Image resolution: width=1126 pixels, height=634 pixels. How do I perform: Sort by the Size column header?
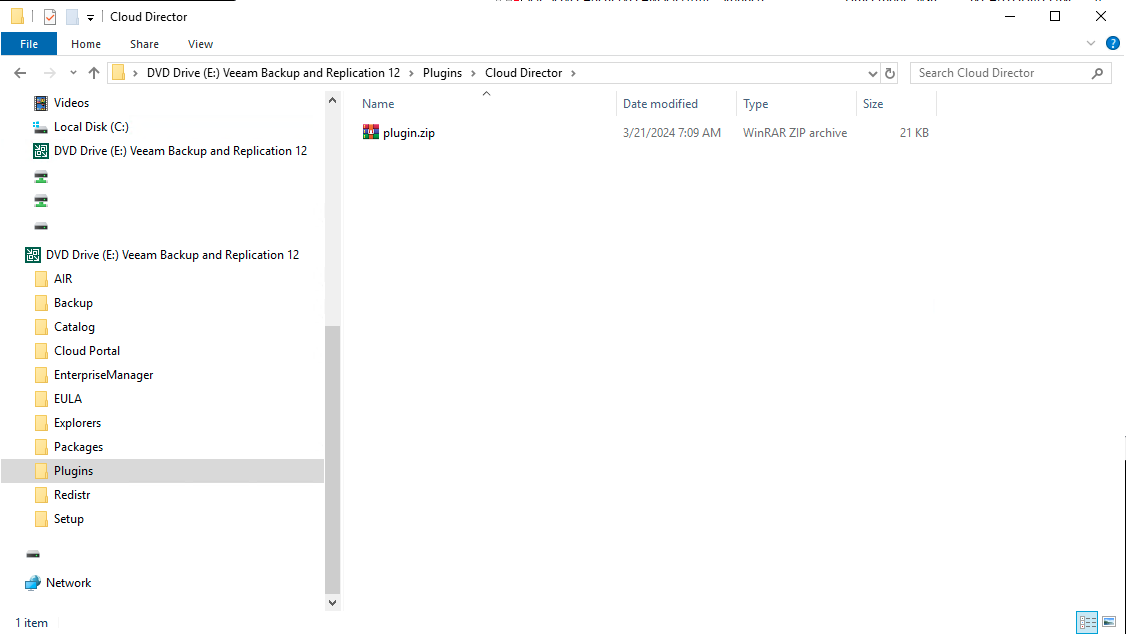coord(873,103)
